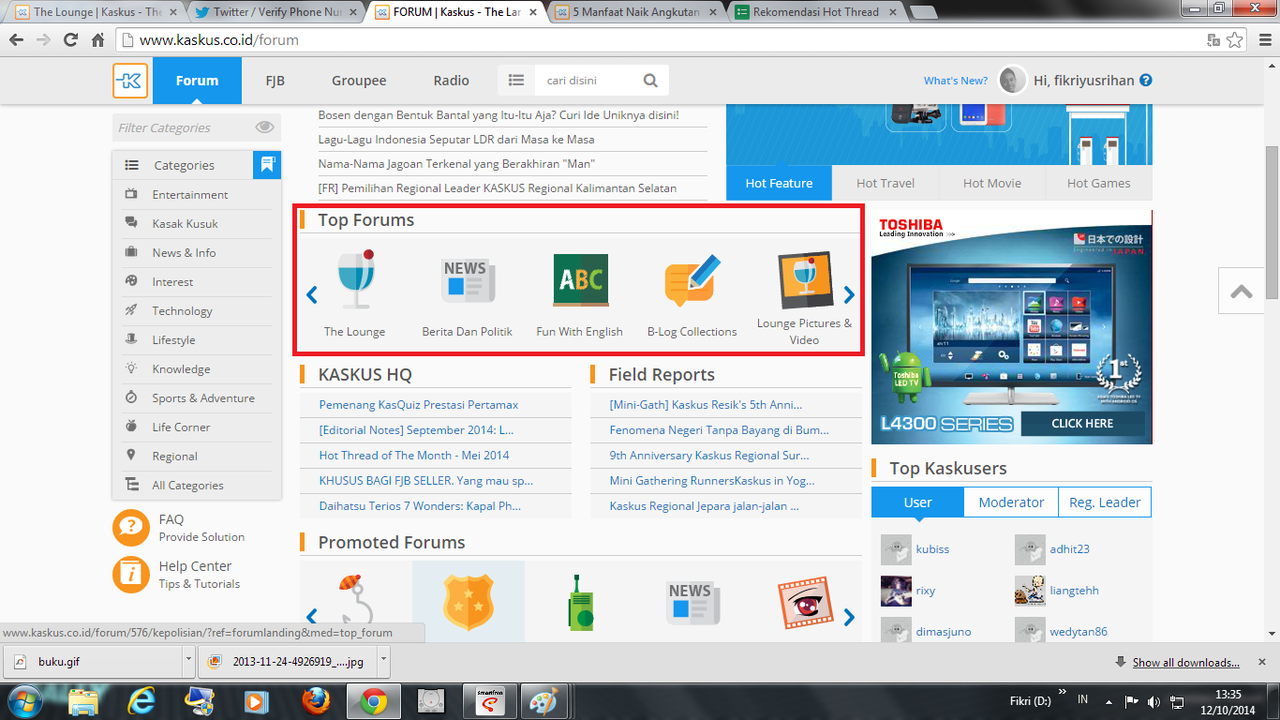Select the Moderator tab in Top Kaskusers

coord(1011,502)
